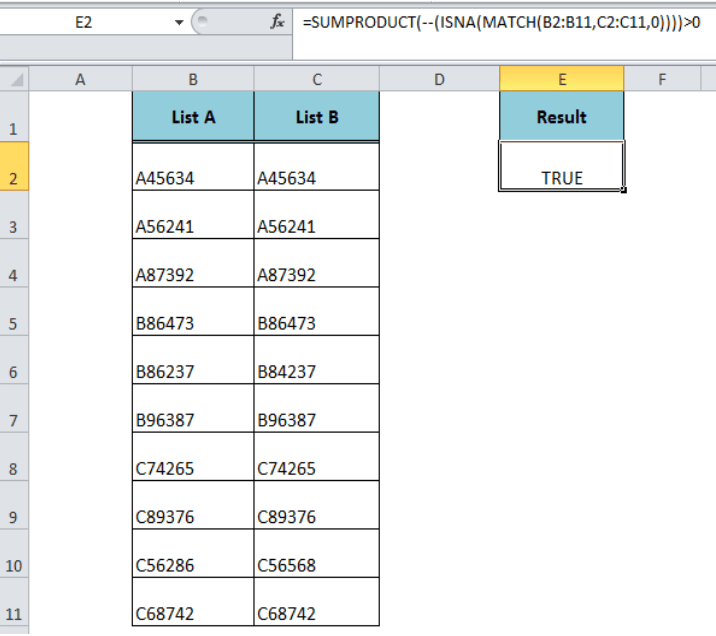Click cell C8 with C74265

[x=317, y=457]
